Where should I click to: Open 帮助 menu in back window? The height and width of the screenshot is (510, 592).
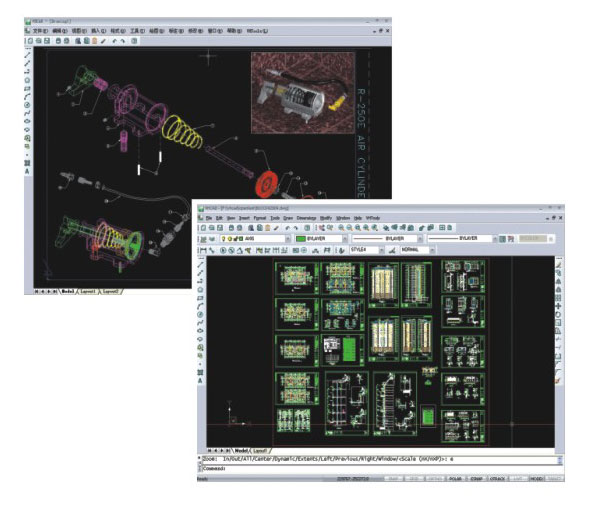[234, 31]
